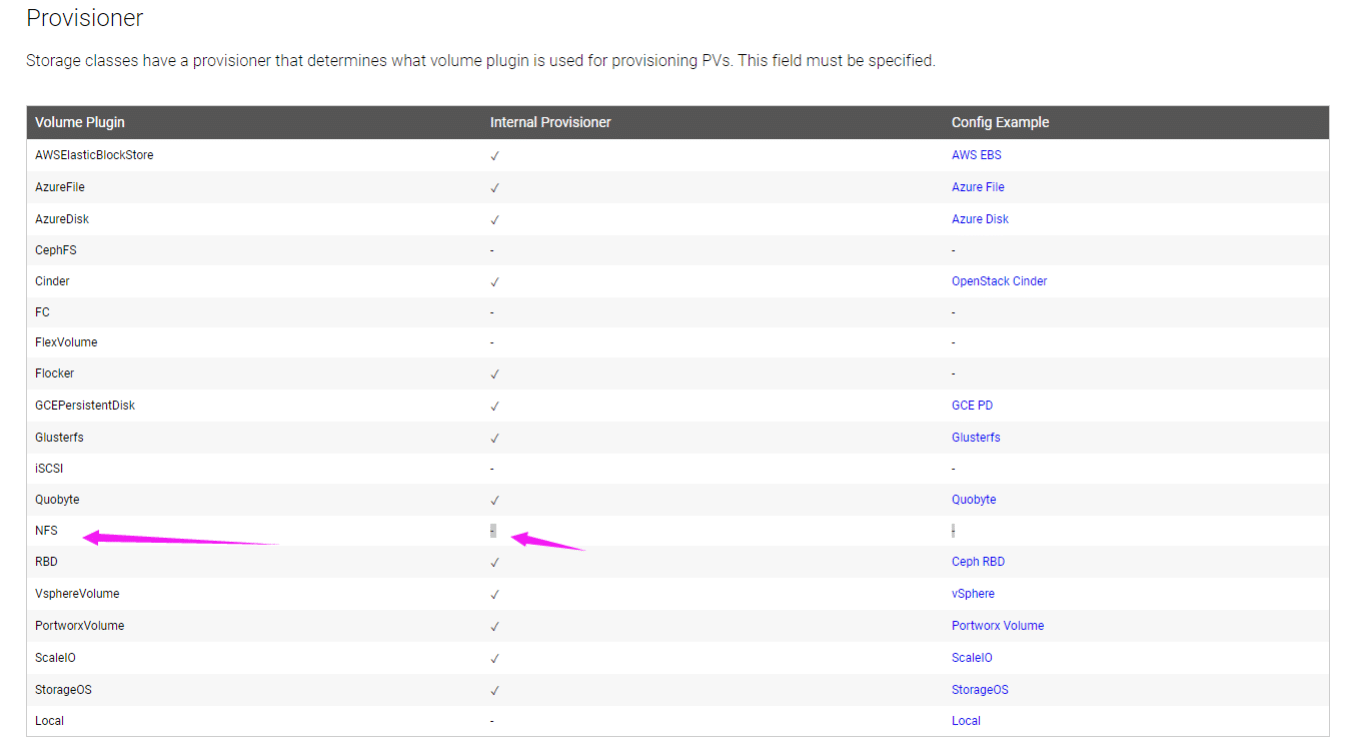Open the AWS EBS config example link
Viewport: 1347px width, 756px height.
point(976,155)
